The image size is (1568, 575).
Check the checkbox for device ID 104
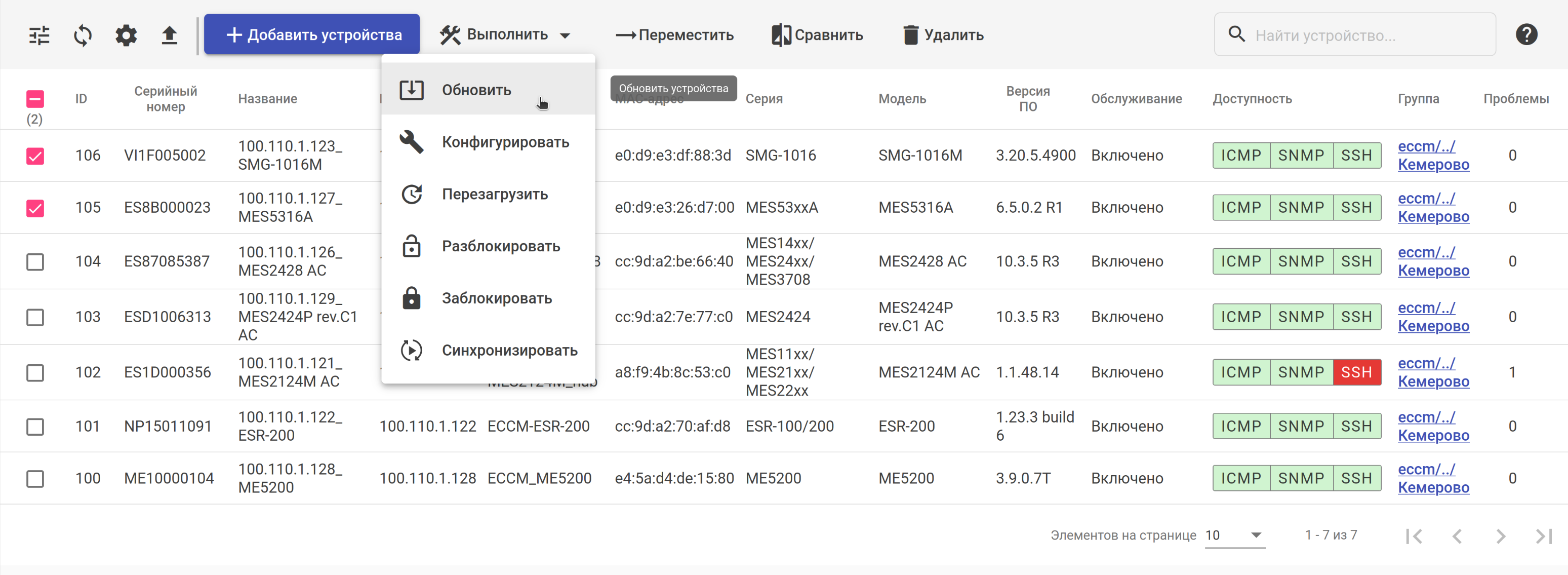[x=35, y=262]
